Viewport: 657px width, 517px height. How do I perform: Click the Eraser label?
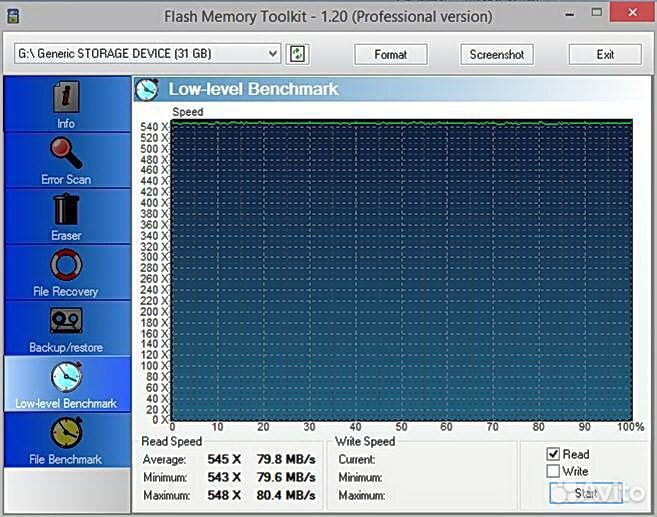[66, 235]
